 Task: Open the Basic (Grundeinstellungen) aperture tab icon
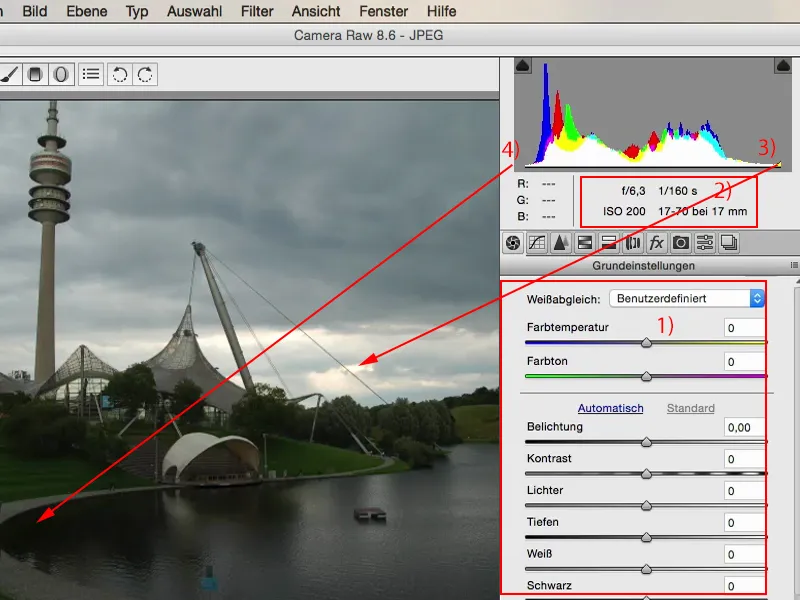tap(513, 243)
